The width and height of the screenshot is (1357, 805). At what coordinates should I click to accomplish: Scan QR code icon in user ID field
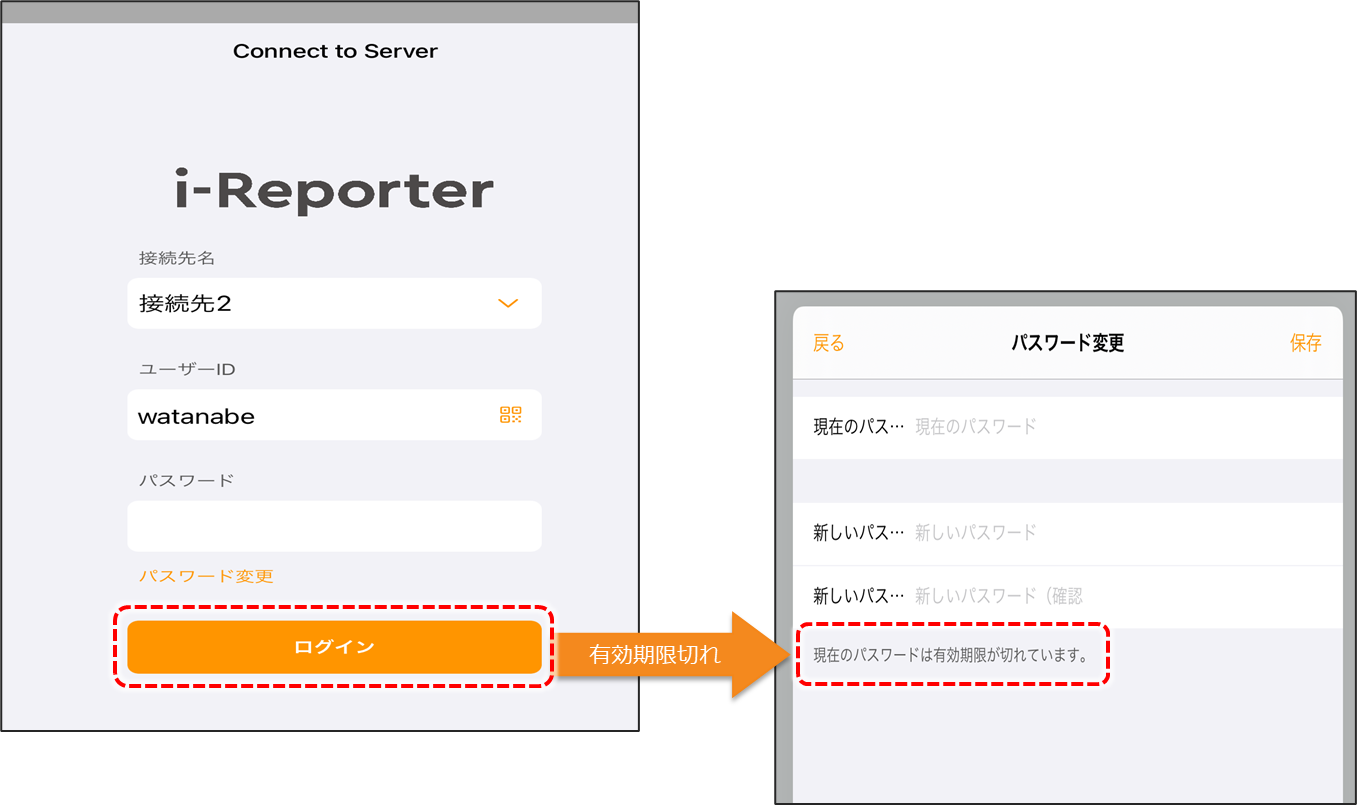[x=510, y=415]
